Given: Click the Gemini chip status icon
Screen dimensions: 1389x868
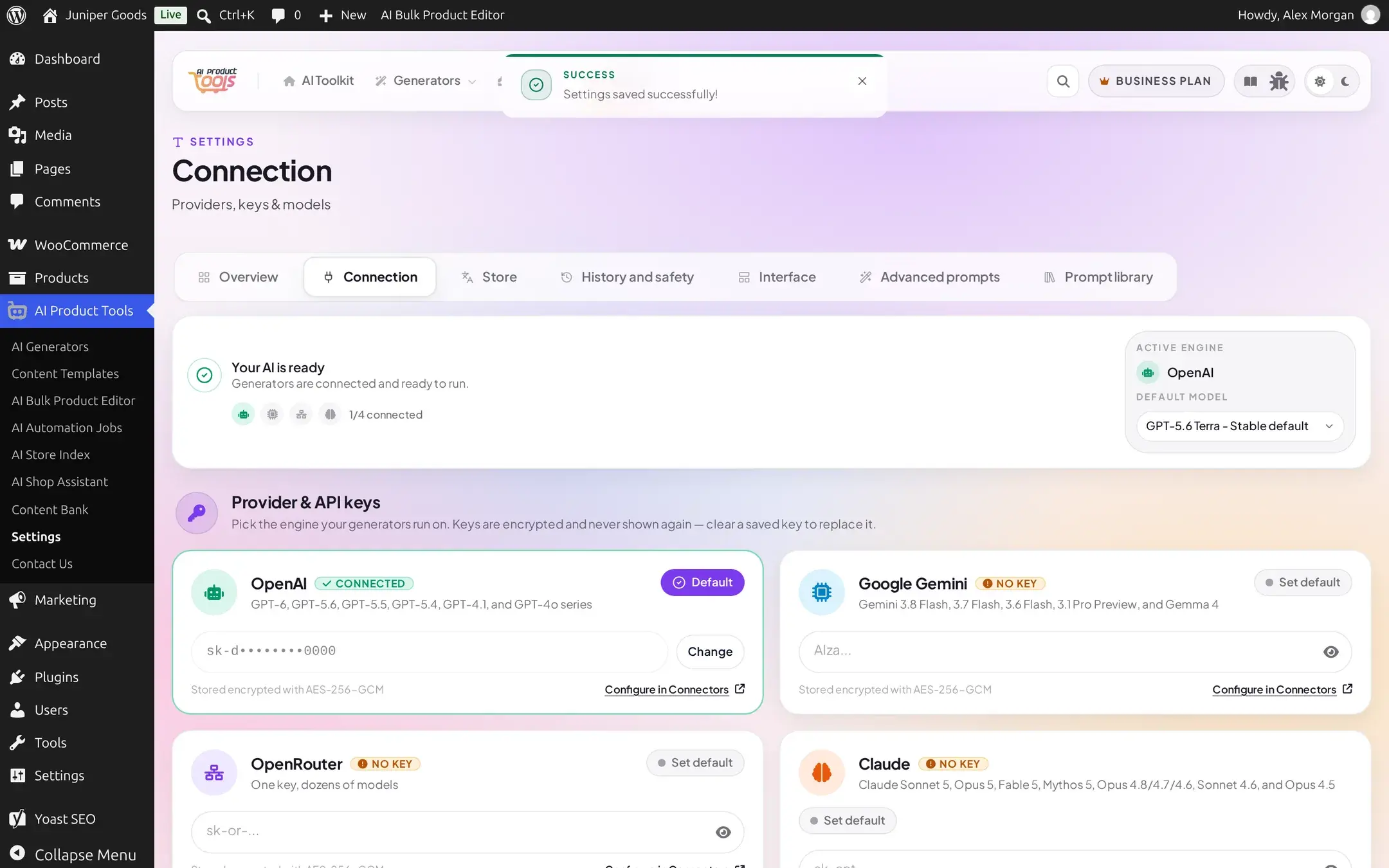Looking at the screenshot, I should [x=273, y=415].
